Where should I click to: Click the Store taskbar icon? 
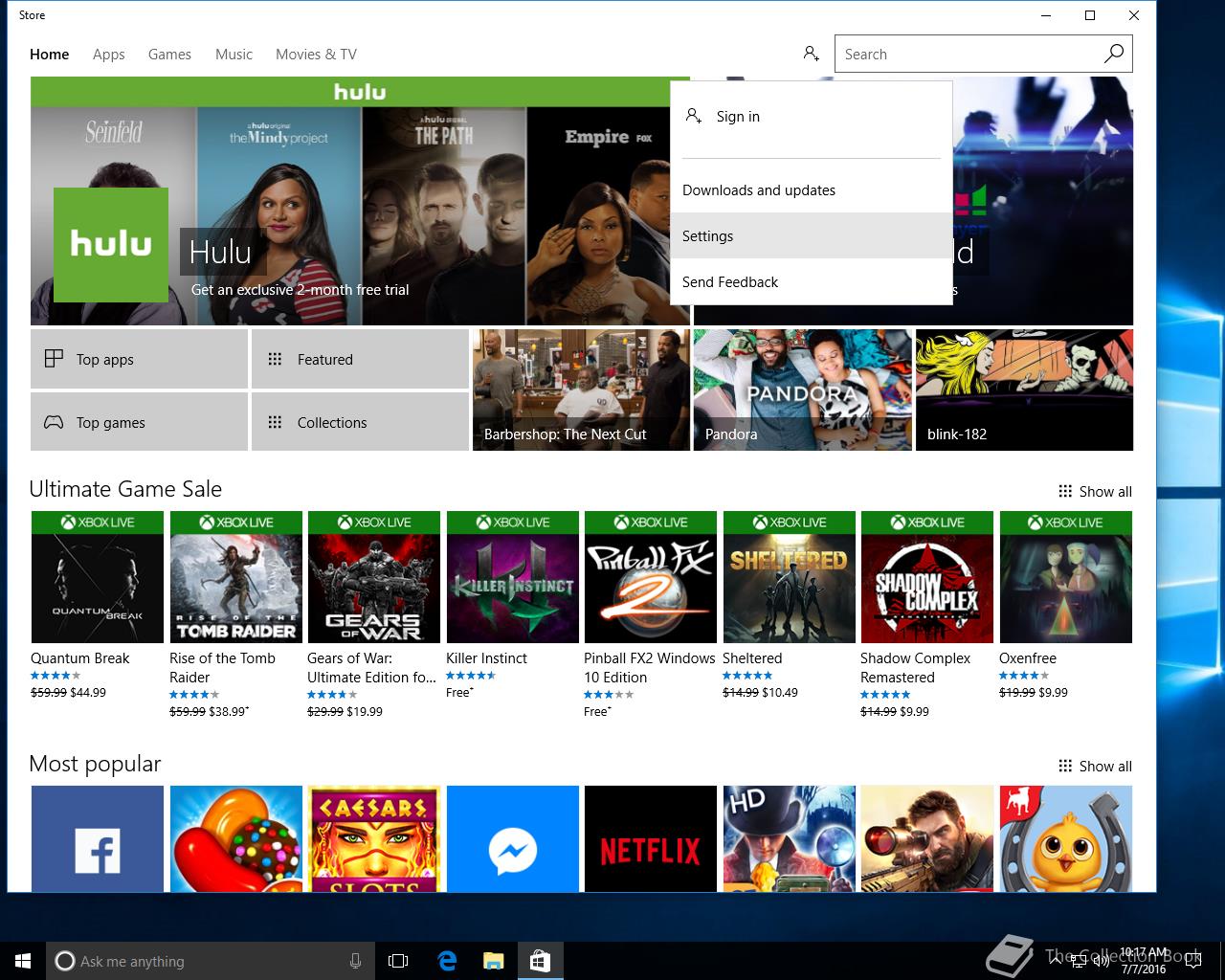coord(540,961)
